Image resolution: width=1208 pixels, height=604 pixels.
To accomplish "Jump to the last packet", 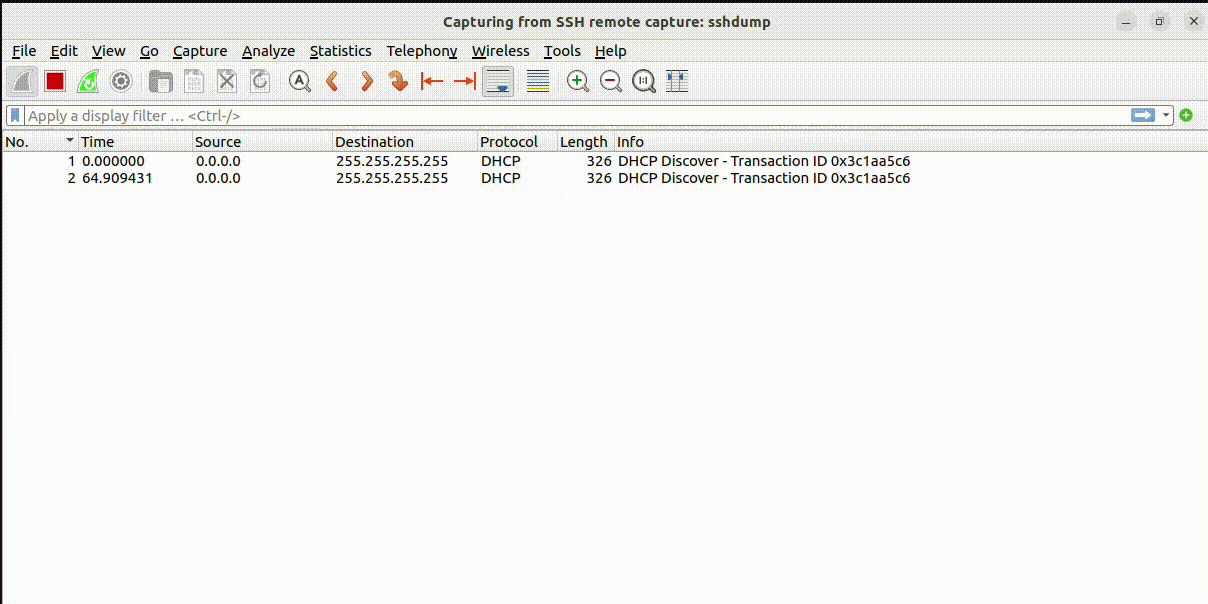I will tap(464, 81).
